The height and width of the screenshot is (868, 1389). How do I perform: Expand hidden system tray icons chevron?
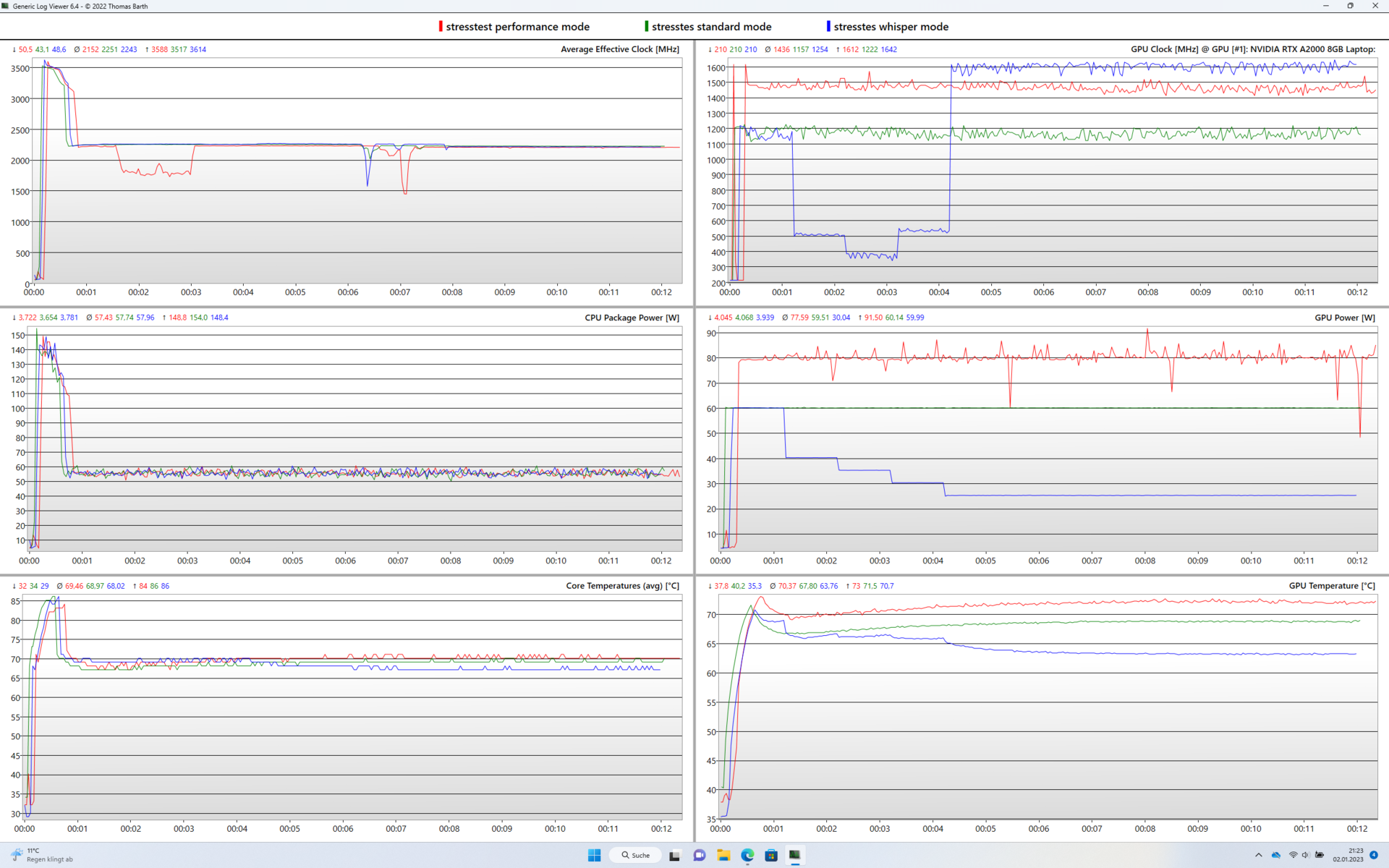tap(1259, 855)
